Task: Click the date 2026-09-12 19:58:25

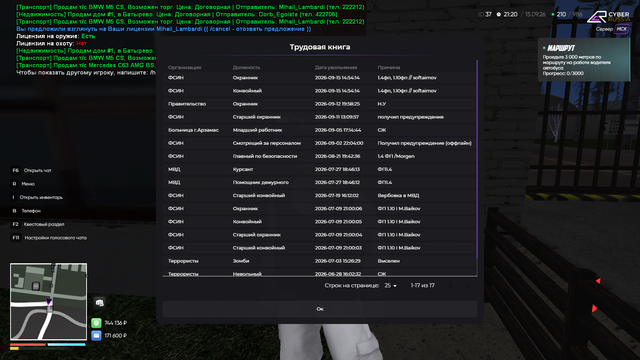Action: tap(337, 104)
